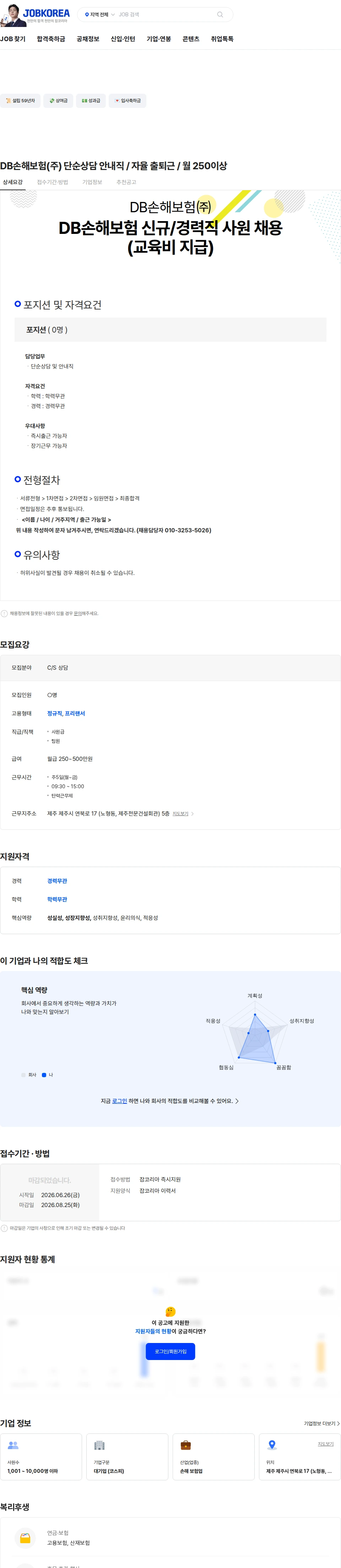The image size is (341, 1568).
Task: Switch to the 상세요강 tab
Action: 13,182
